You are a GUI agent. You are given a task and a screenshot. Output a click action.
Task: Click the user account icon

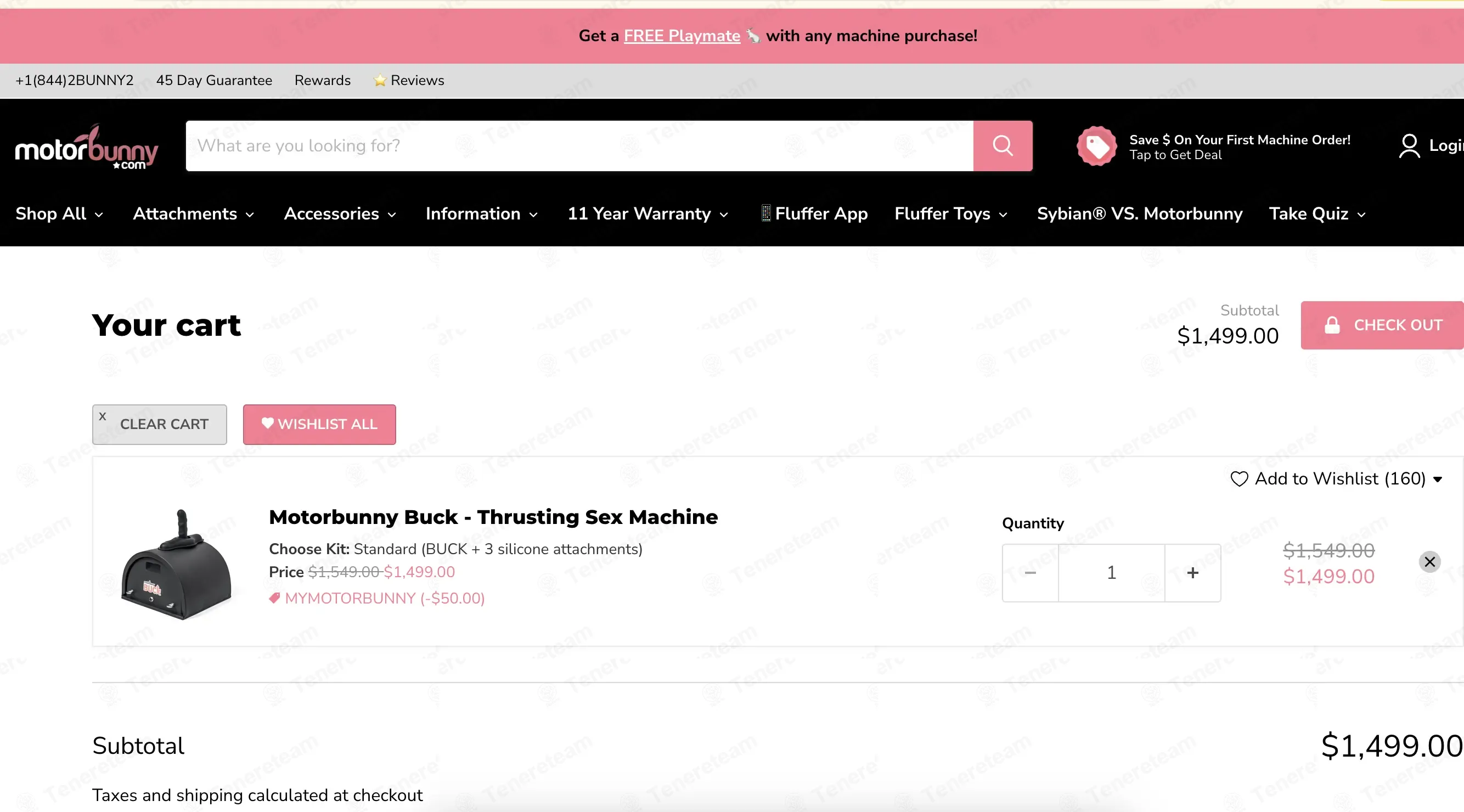point(1409,146)
